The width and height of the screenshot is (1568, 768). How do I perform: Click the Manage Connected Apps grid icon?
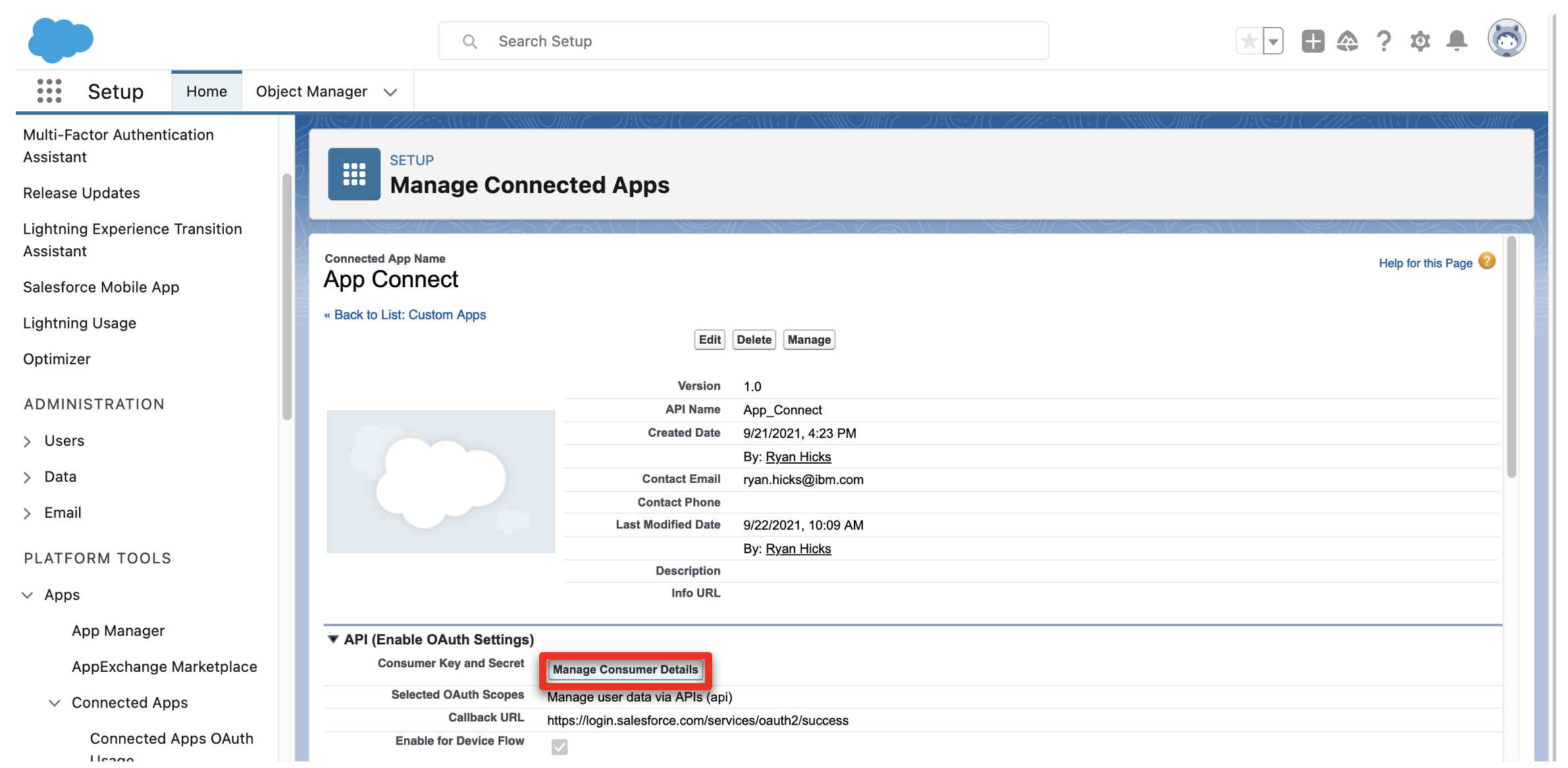354,174
